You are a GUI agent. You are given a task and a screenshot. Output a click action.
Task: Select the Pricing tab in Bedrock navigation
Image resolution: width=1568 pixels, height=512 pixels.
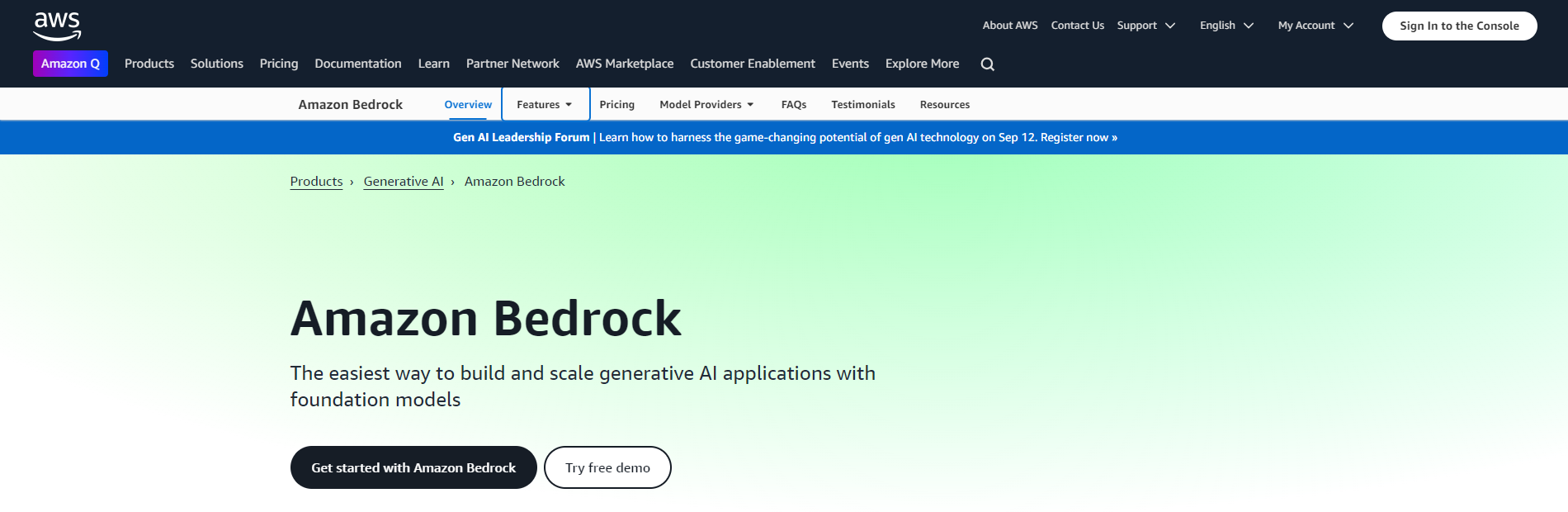(617, 105)
